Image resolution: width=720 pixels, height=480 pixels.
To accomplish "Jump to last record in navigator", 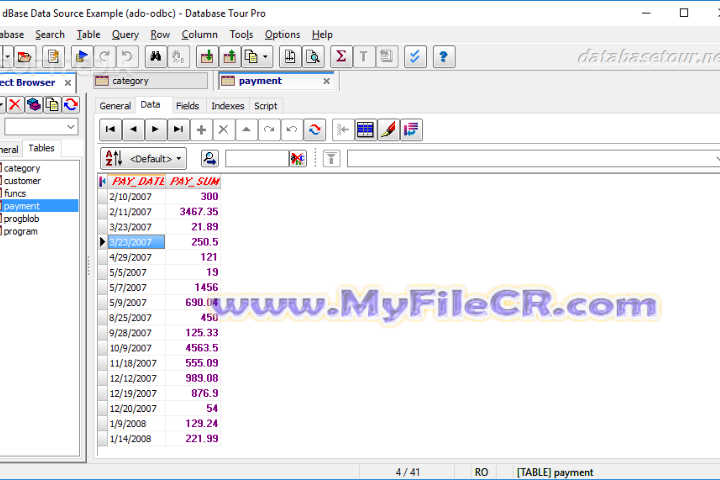I will coord(178,130).
